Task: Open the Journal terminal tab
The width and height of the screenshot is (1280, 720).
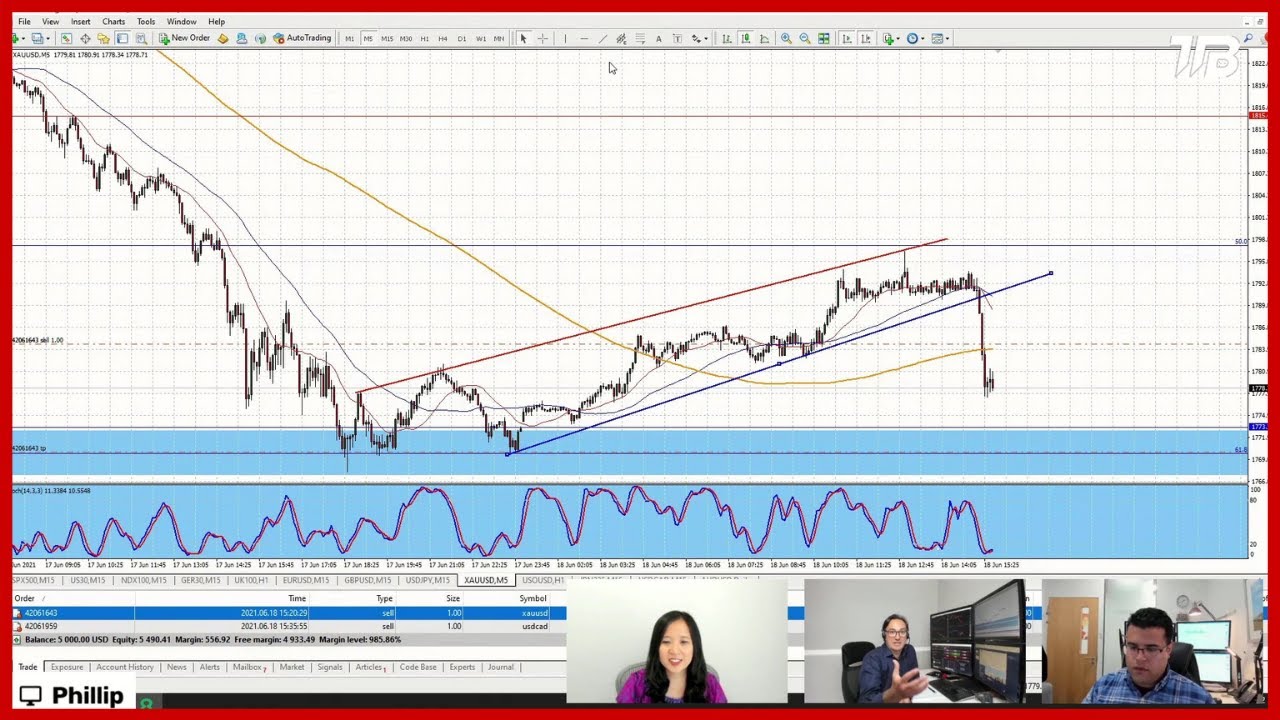Action: [x=501, y=667]
